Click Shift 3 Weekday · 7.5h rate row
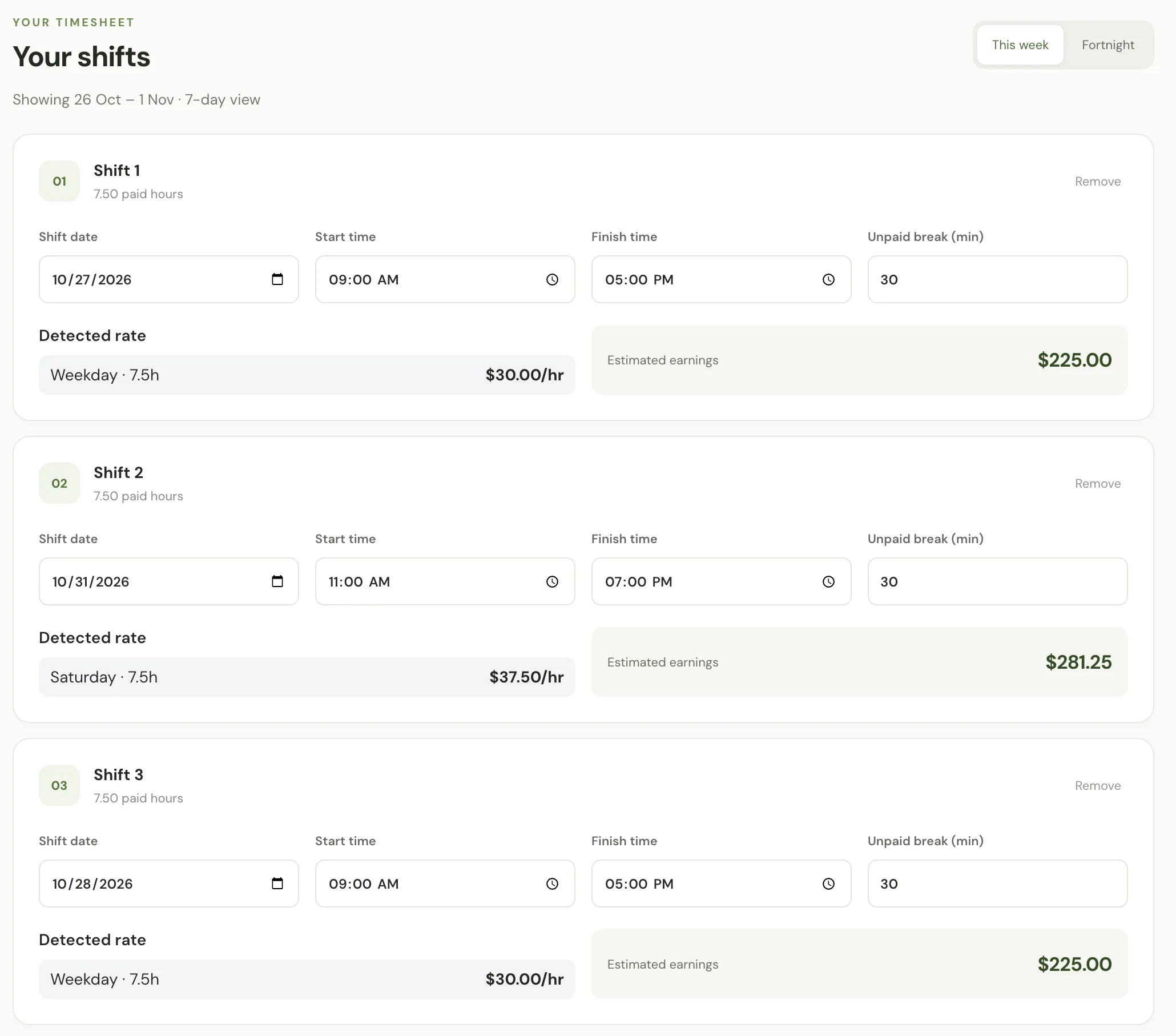The height and width of the screenshot is (1036, 1176). point(307,979)
